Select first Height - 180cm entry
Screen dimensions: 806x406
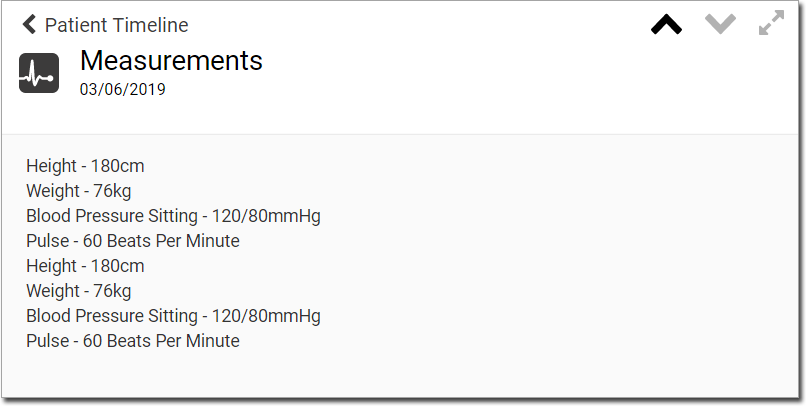coord(85,166)
